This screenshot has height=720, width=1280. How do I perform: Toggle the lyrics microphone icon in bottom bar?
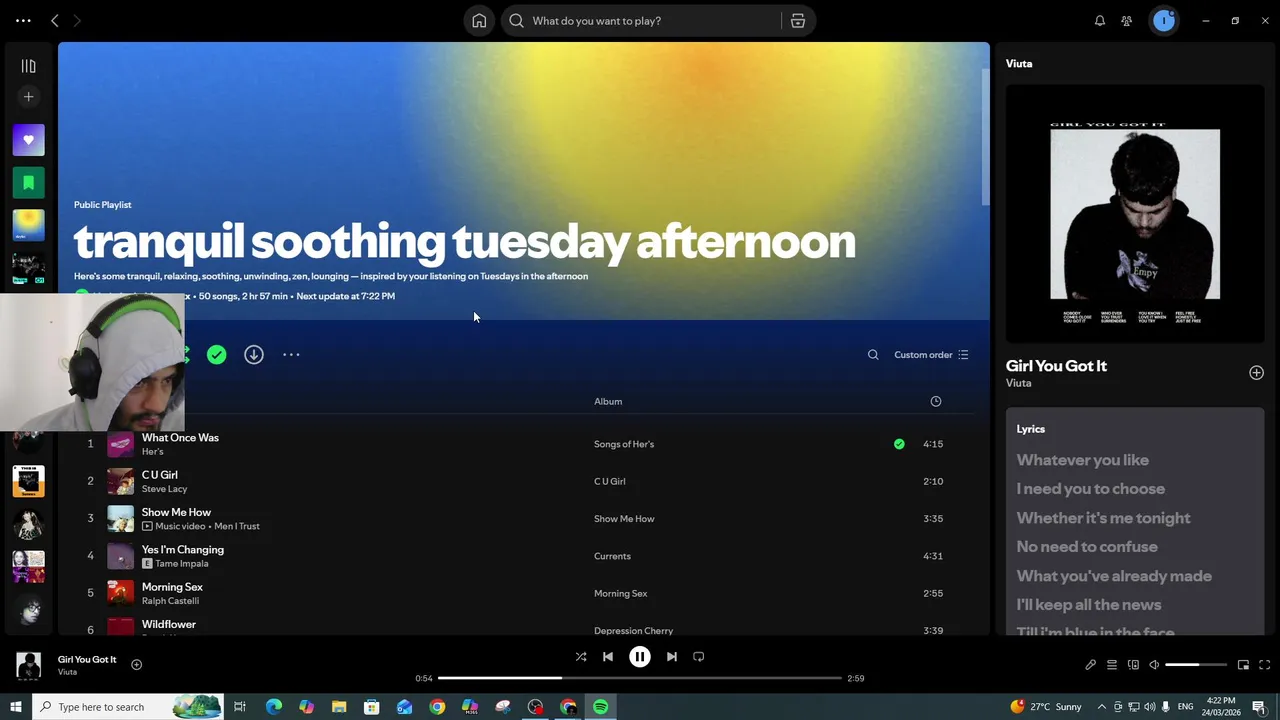pyautogui.click(x=1091, y=665)
